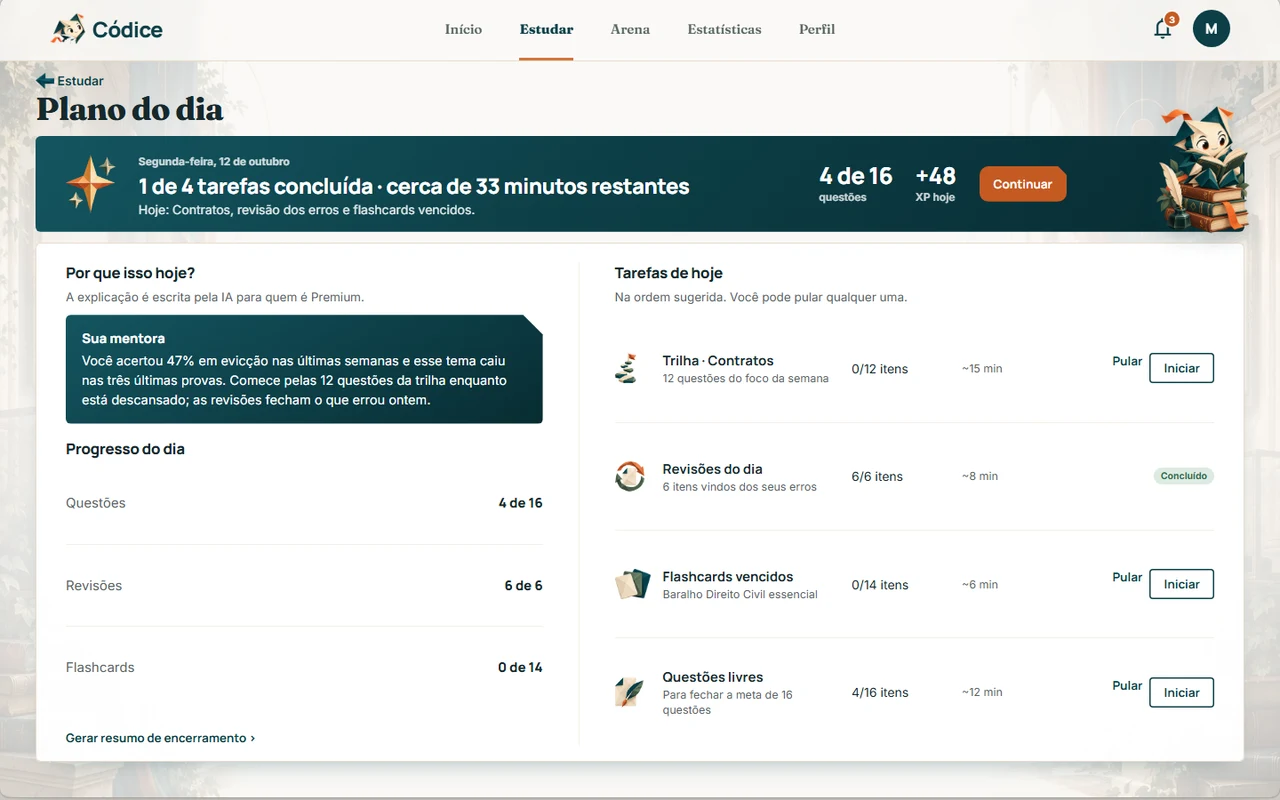Skip the Trilha Contratos task via Pular

coord(1127,361)
